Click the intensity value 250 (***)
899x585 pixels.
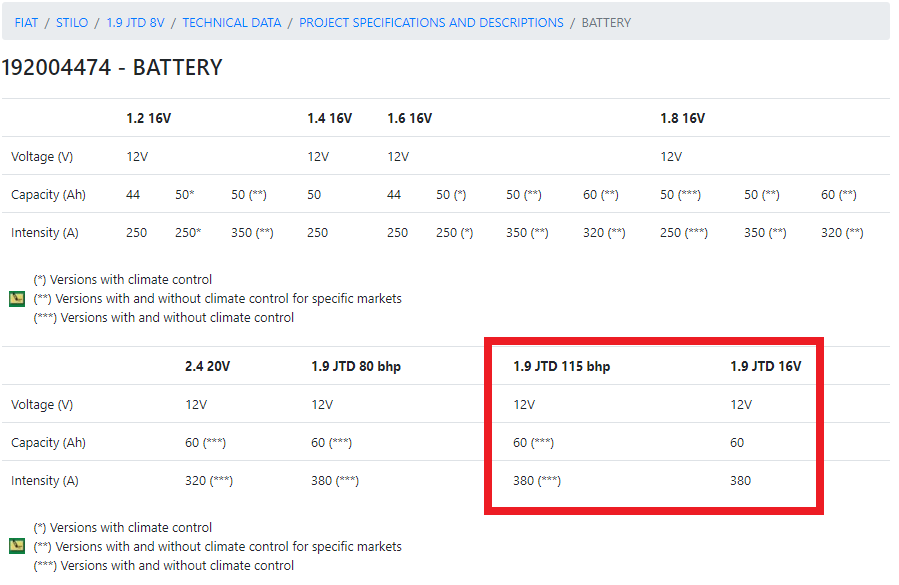coord(684,233)
